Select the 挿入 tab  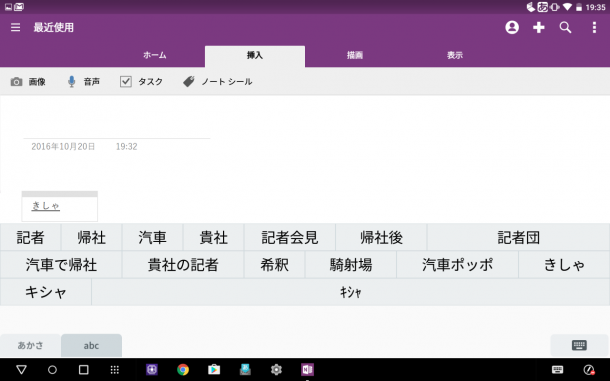click(x=255, y=56)
